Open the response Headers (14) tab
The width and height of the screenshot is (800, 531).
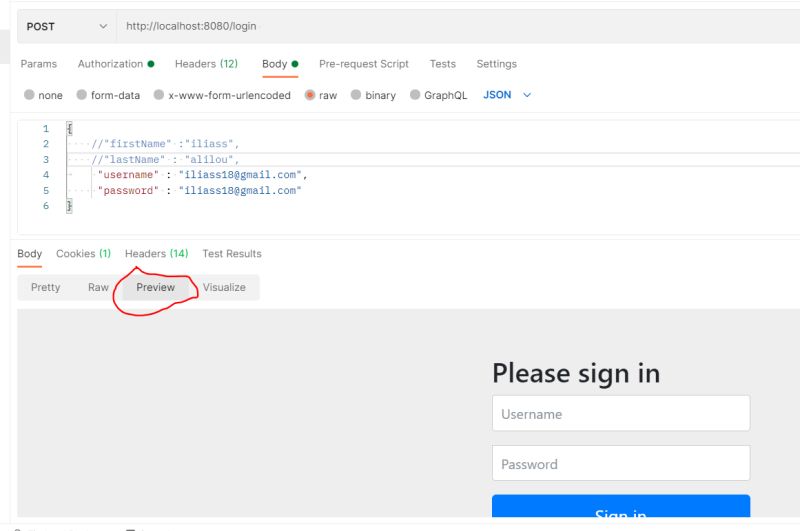[157, 254]
